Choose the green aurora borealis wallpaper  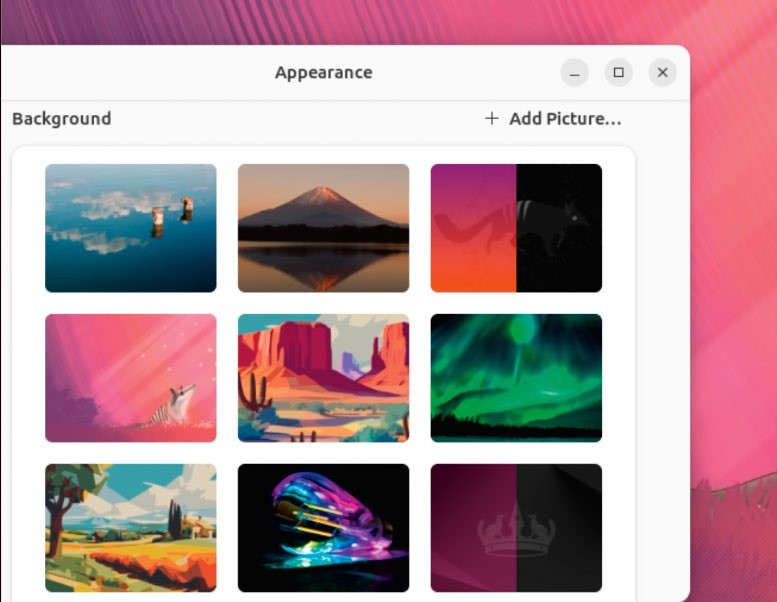pos(516,378)
